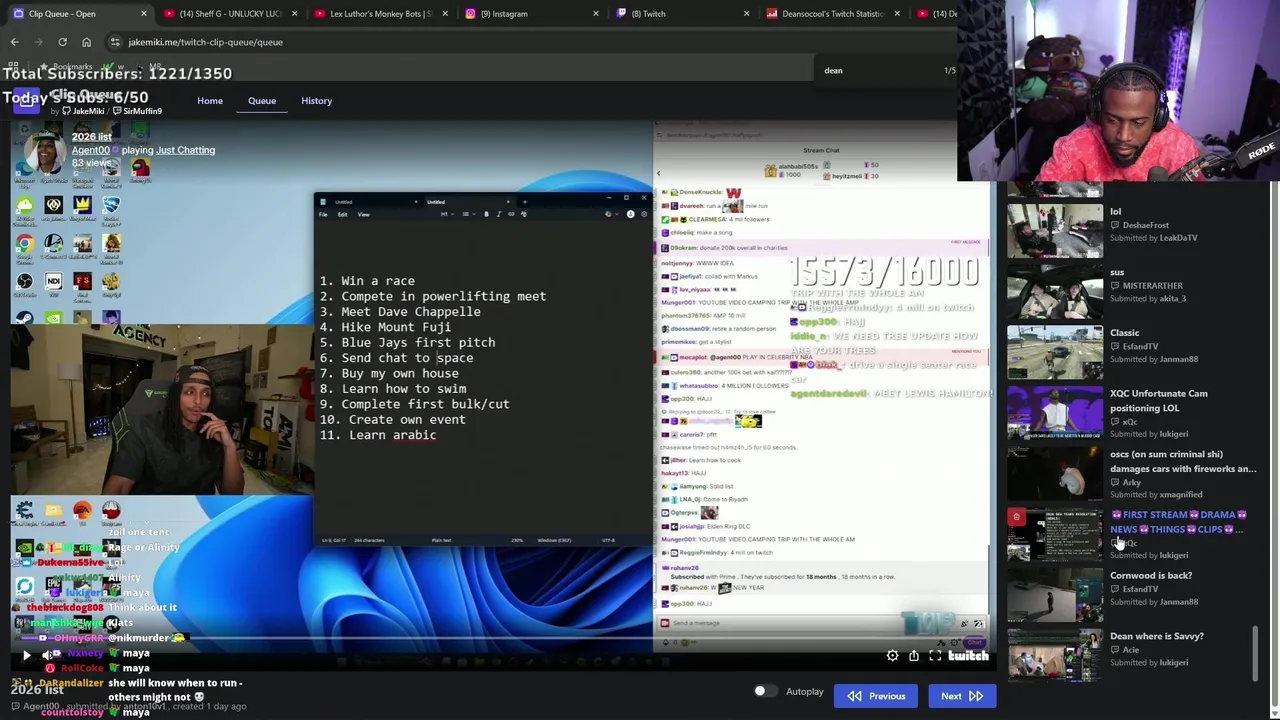The image size is (1280, 720).
Task: Select the Queue nav item
Action: click(x=262, y=101)
